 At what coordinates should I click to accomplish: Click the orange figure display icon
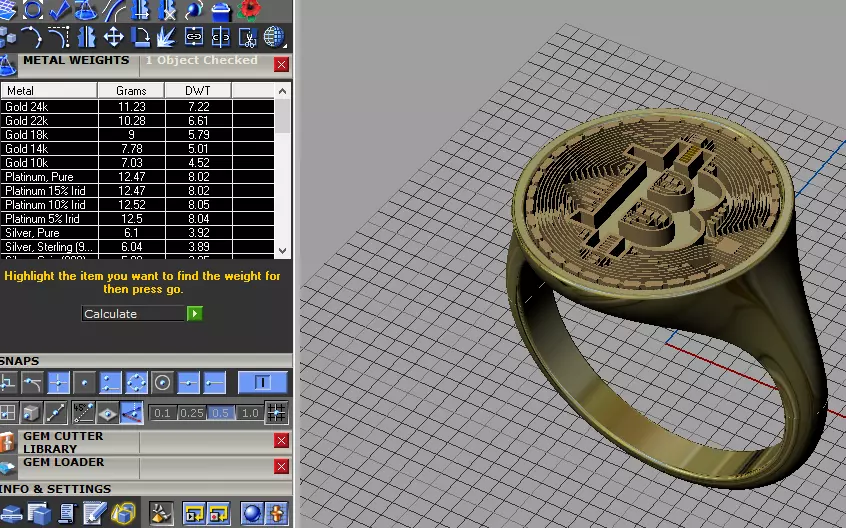(x=277, y=513)
